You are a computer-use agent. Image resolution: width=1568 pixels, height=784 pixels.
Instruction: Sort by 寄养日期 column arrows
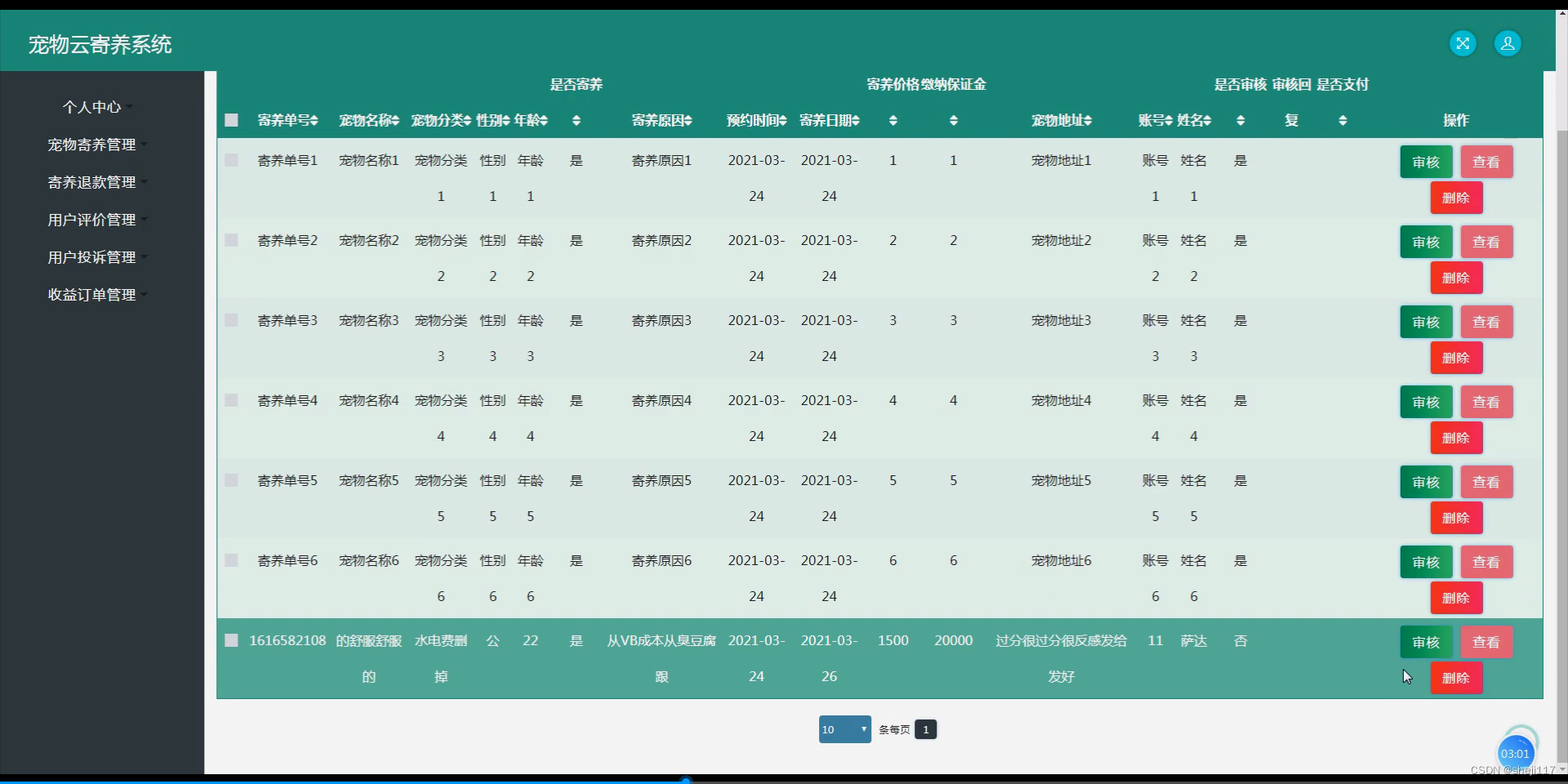pyautogui.click(x=856, y=121)
